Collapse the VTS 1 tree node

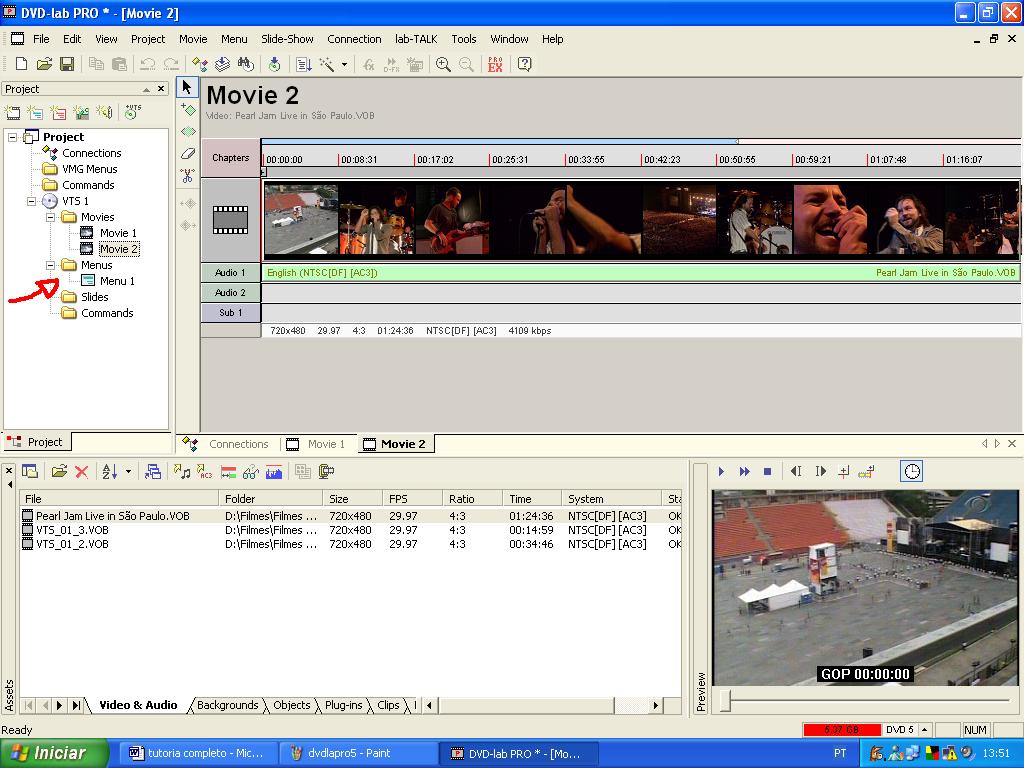[31, 201]
